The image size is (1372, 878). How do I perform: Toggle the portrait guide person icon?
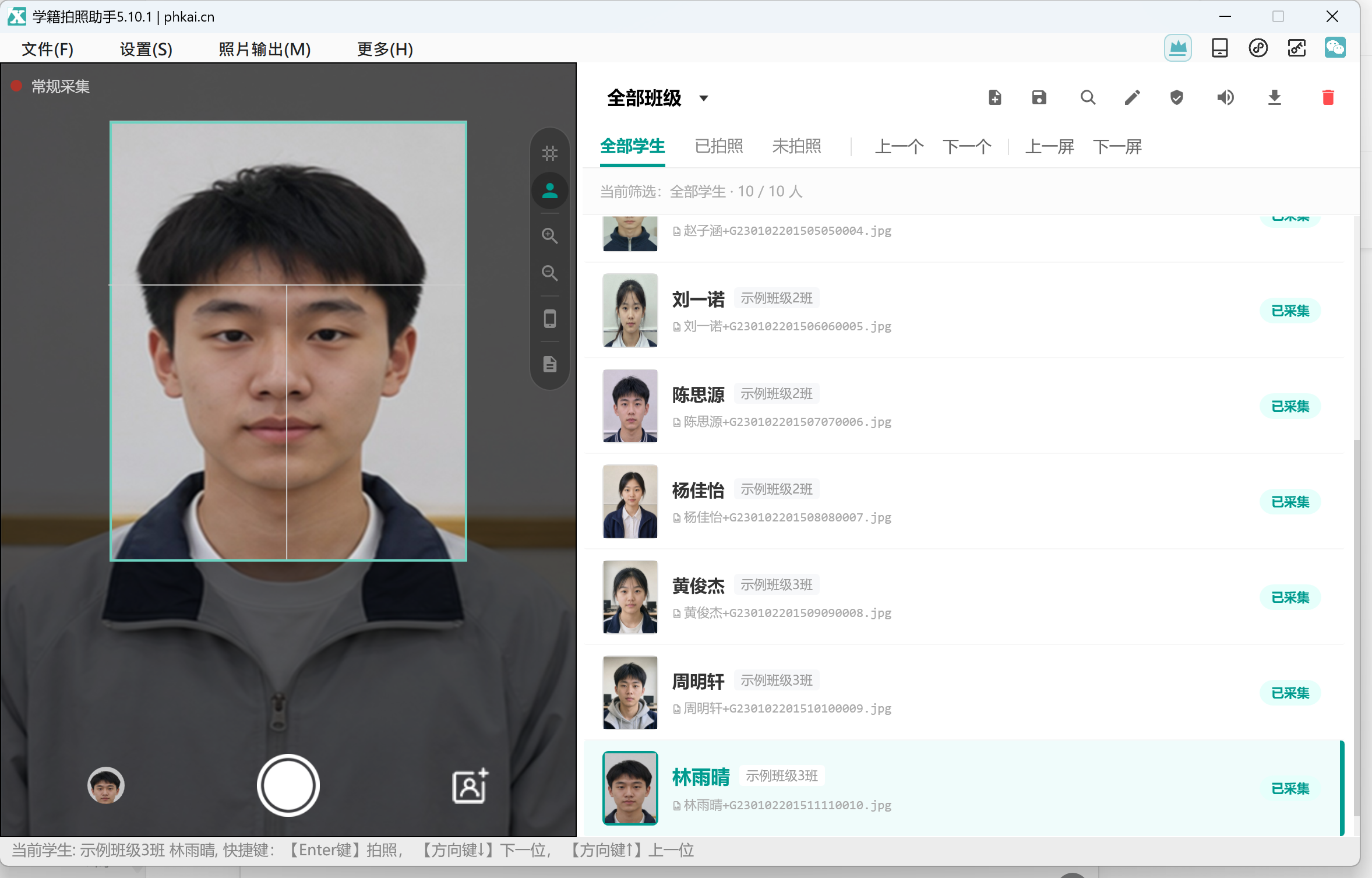tap(549, 191)
